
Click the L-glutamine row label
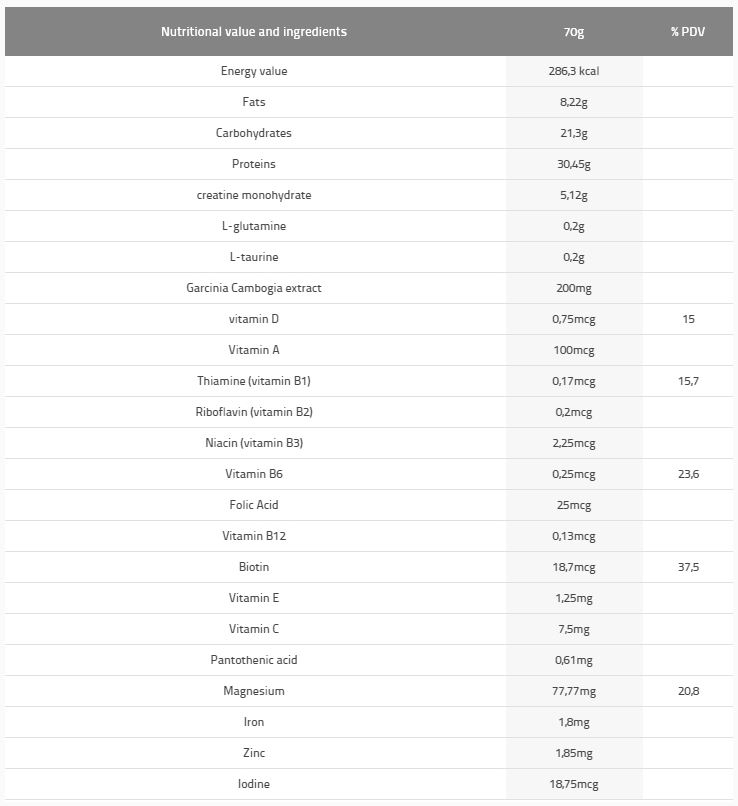(x=254, y=226)
